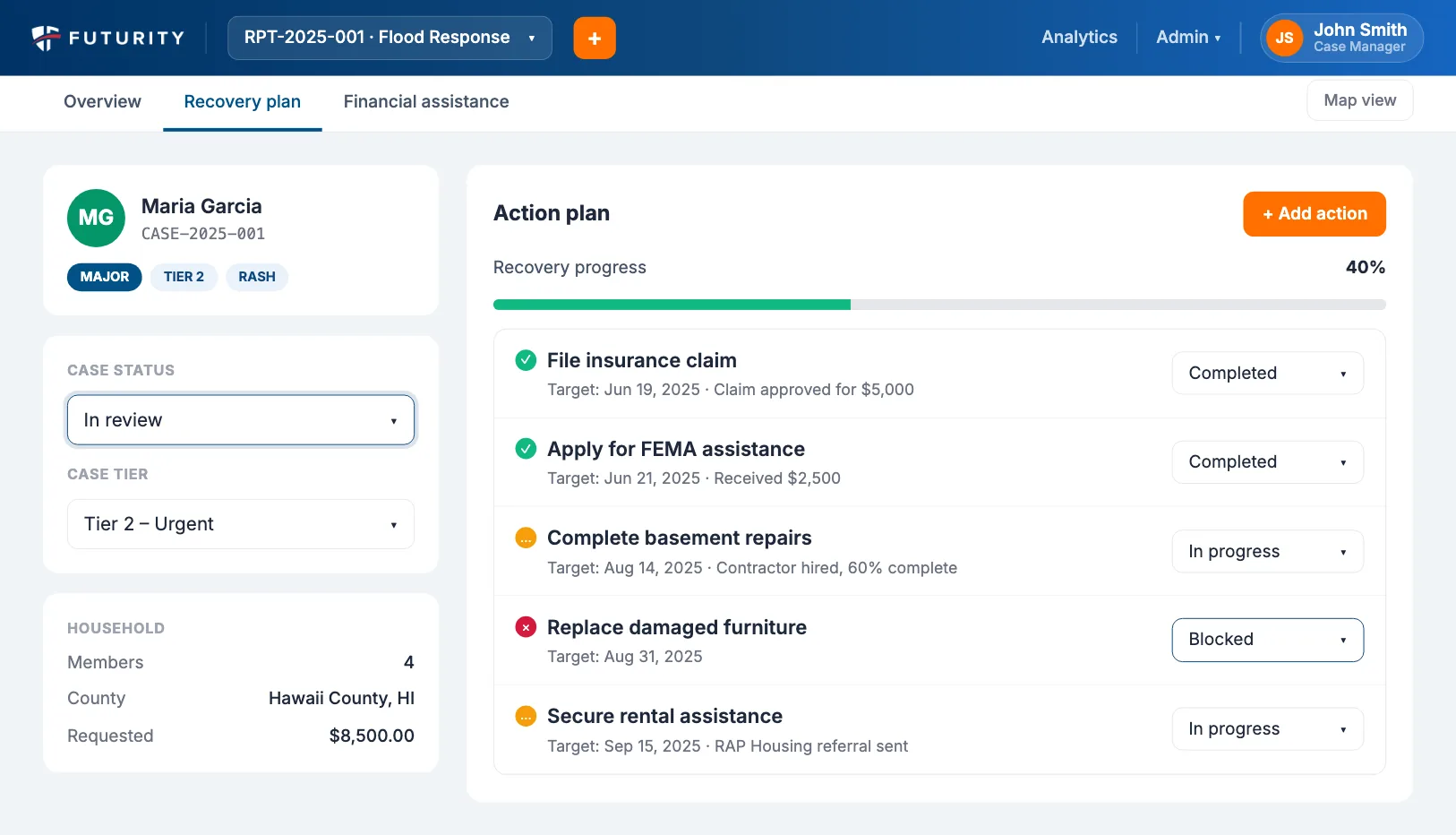The image size is (1456, 835).
Task: Click the Replace damaged furniture title
Action: 677,627
